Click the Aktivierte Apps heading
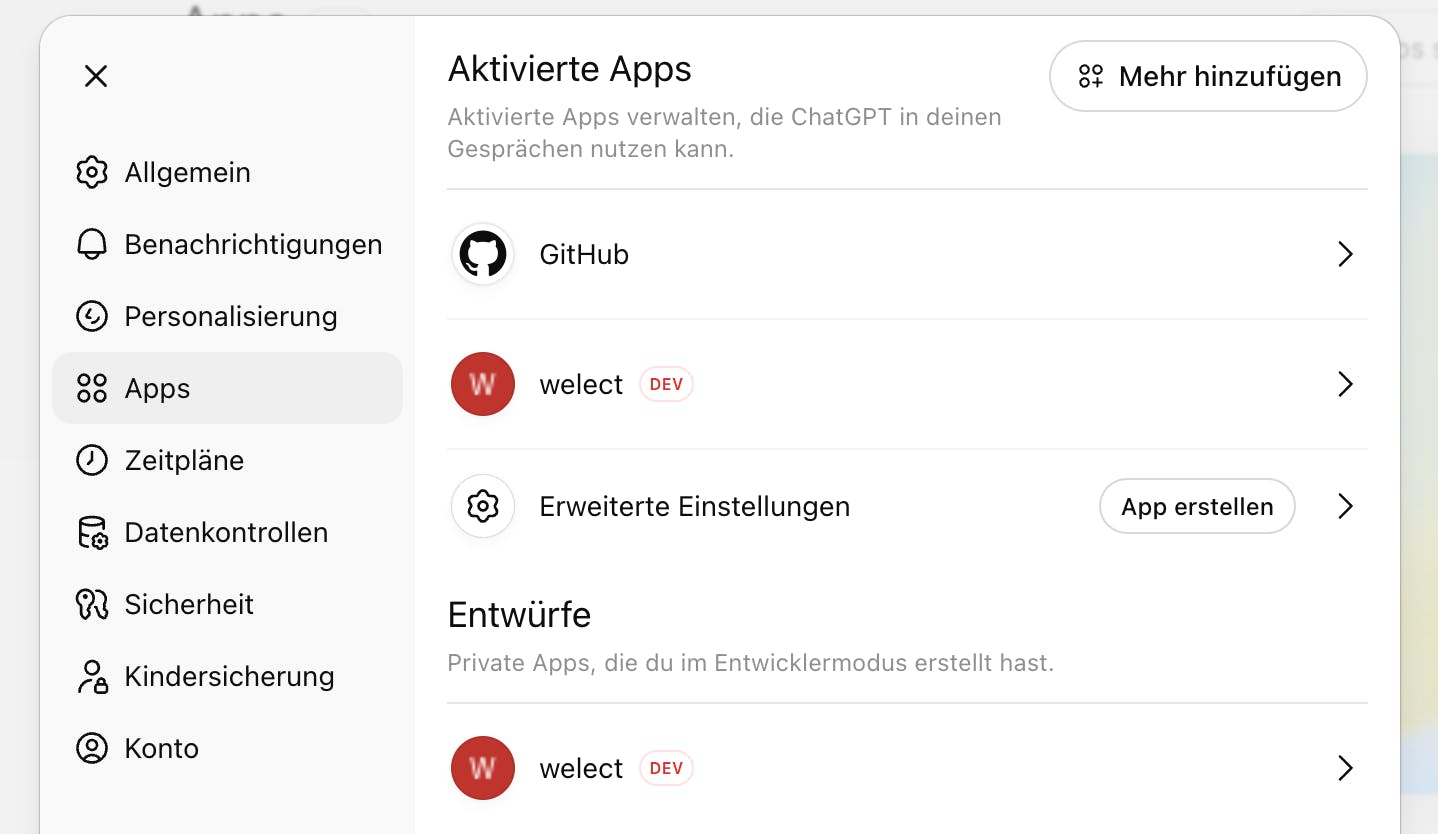This screenshot has width=1438, height=834. click(x=570, y=69)
